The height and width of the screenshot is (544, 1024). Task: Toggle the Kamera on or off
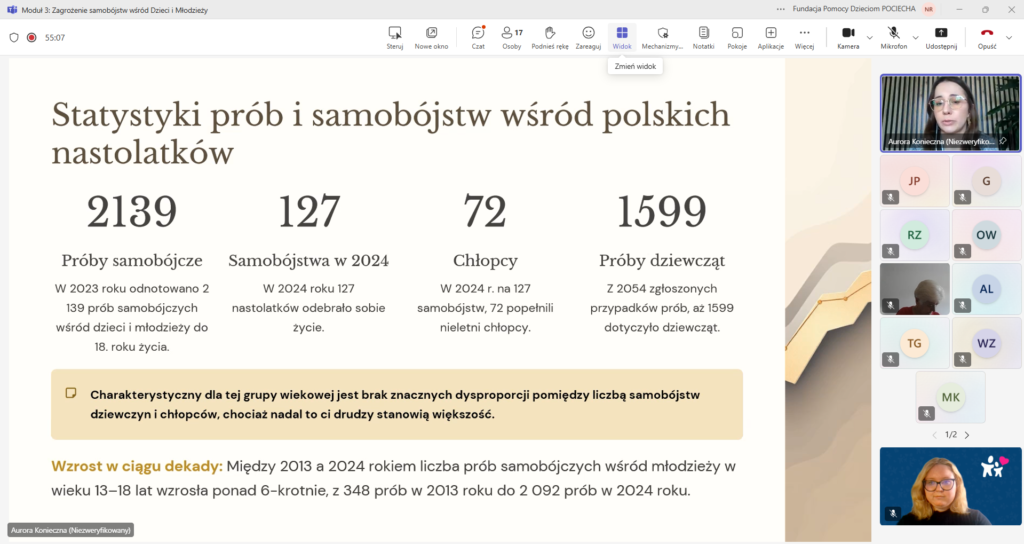coord(848,37)
